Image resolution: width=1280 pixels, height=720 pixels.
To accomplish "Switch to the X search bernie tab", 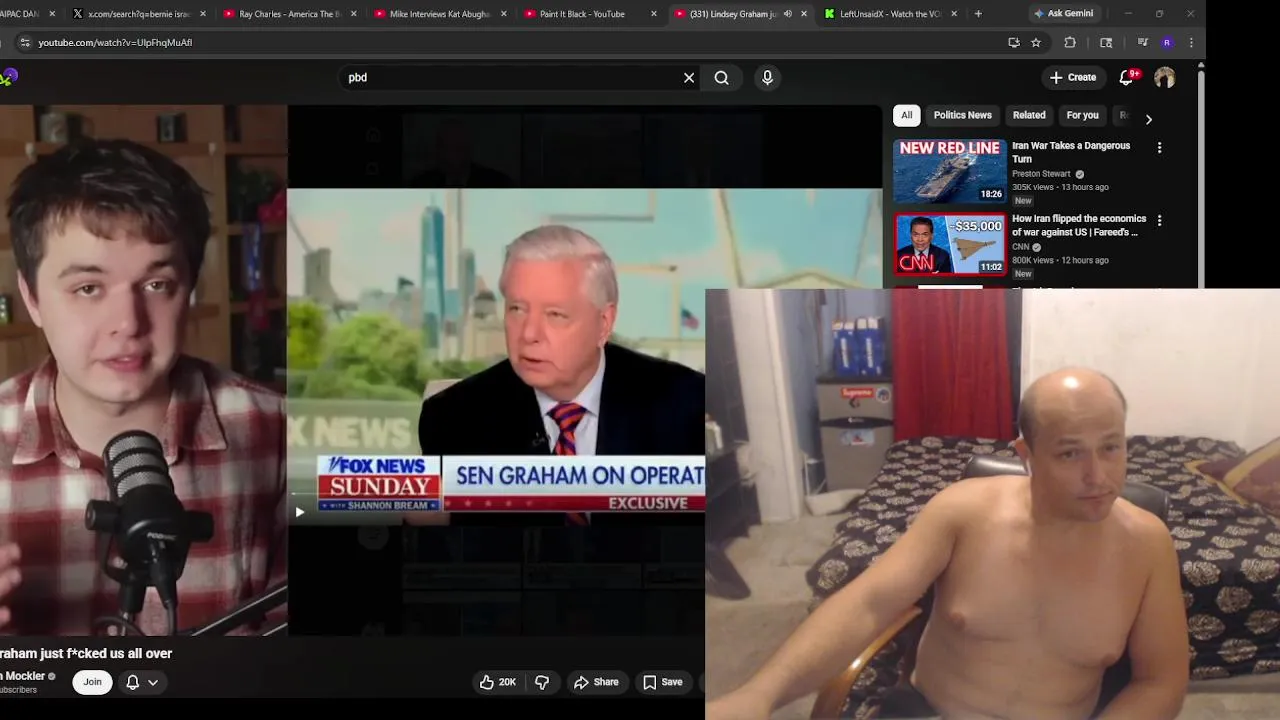I will [x=140, y=14].
